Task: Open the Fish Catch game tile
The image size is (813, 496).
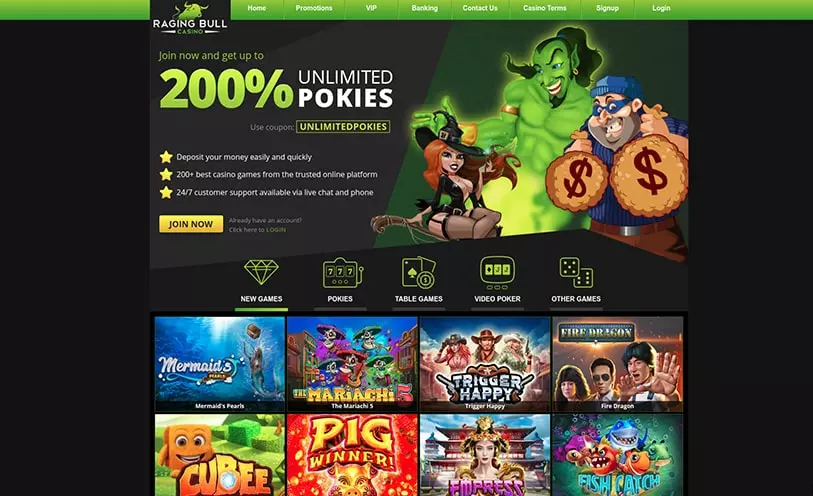Action: [618, 455]
